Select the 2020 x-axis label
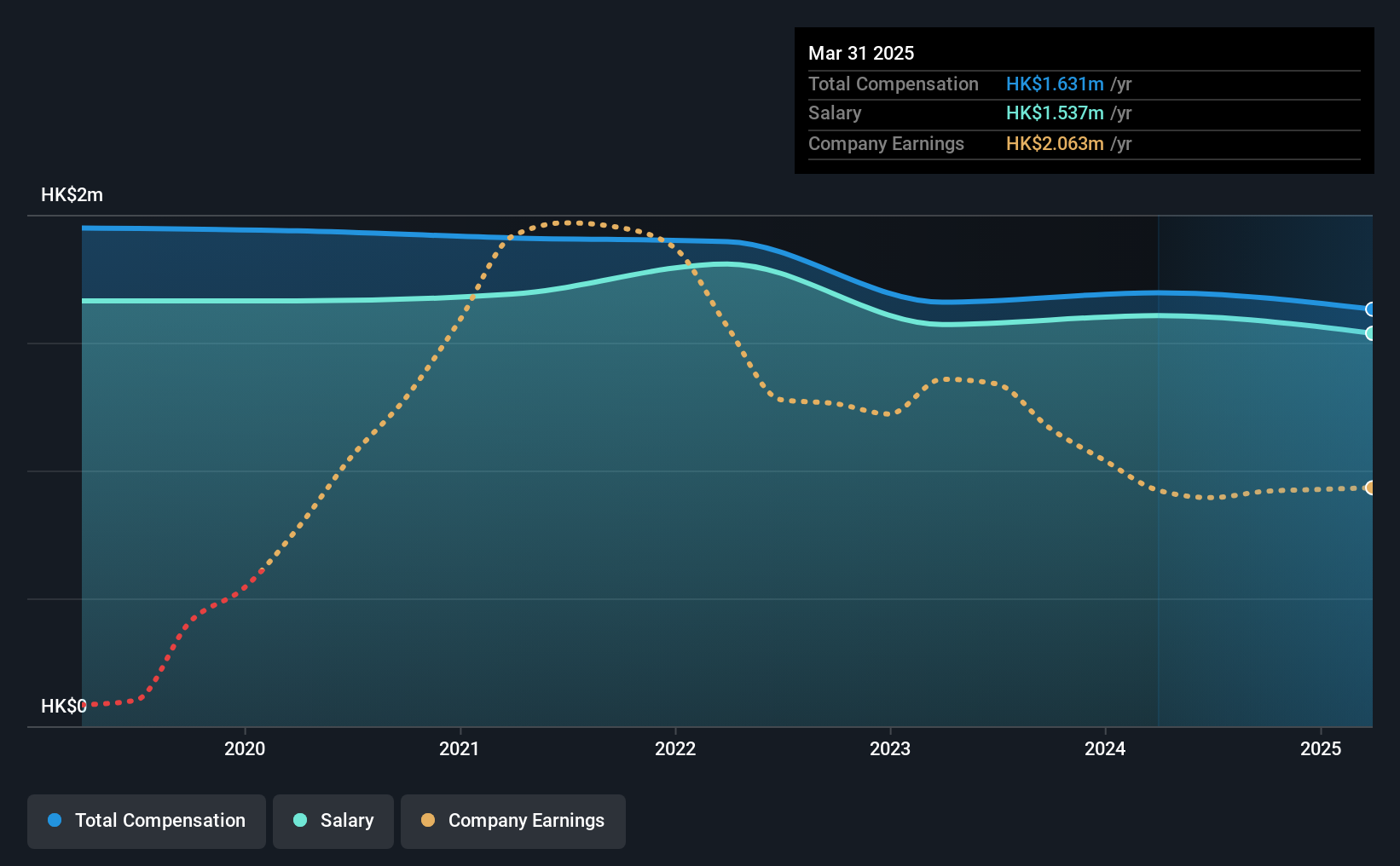 [x=245, y=748]
